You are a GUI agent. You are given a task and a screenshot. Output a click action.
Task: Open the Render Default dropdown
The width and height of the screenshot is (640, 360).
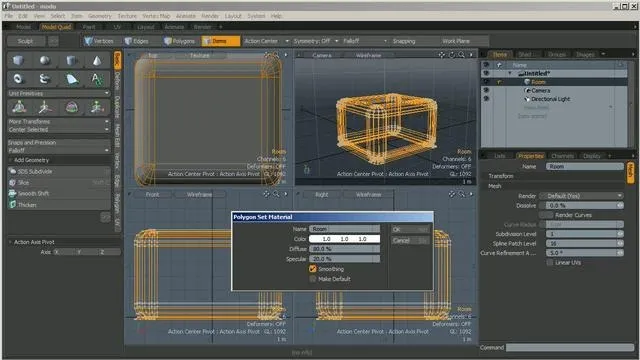[x=582, y=196]
